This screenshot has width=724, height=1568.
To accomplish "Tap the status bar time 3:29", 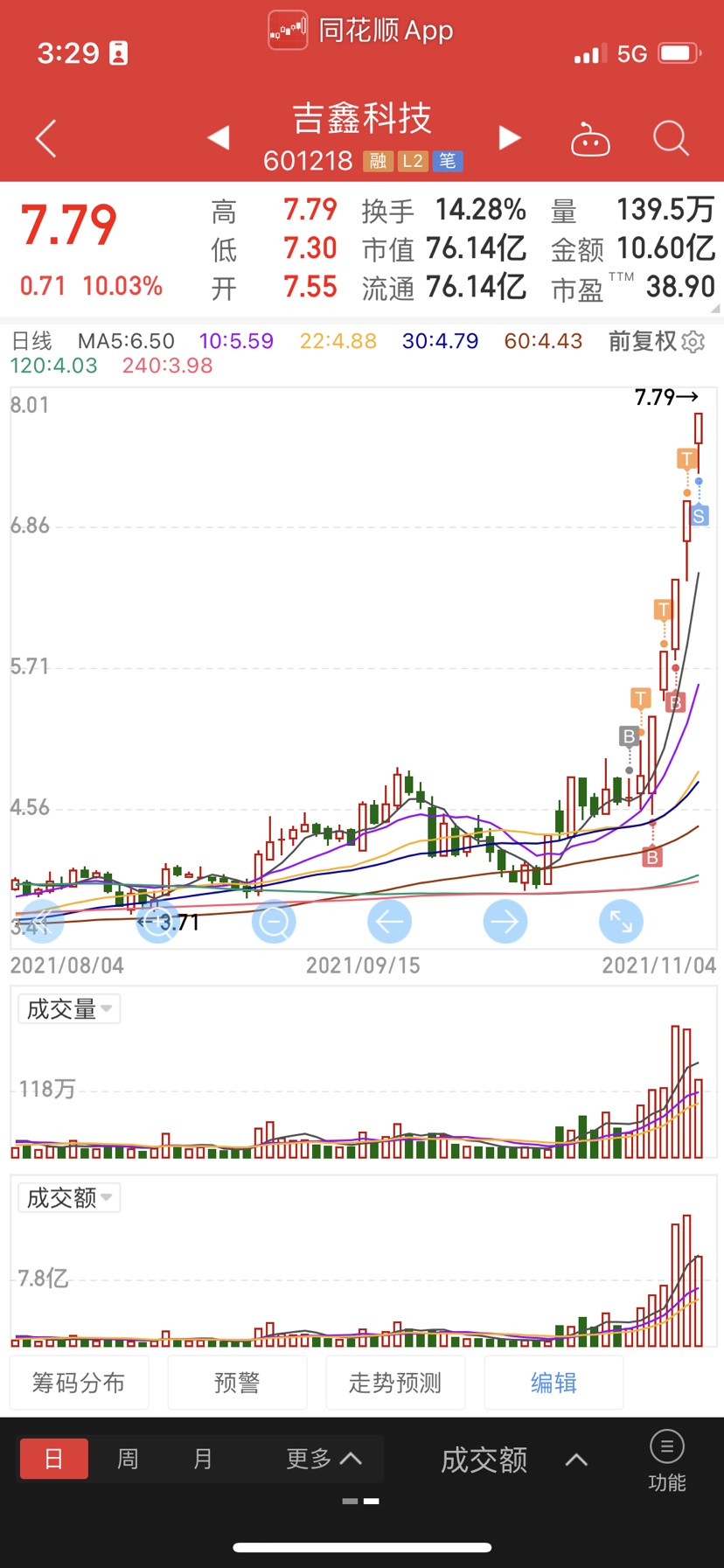I will (x=68, y=53).
